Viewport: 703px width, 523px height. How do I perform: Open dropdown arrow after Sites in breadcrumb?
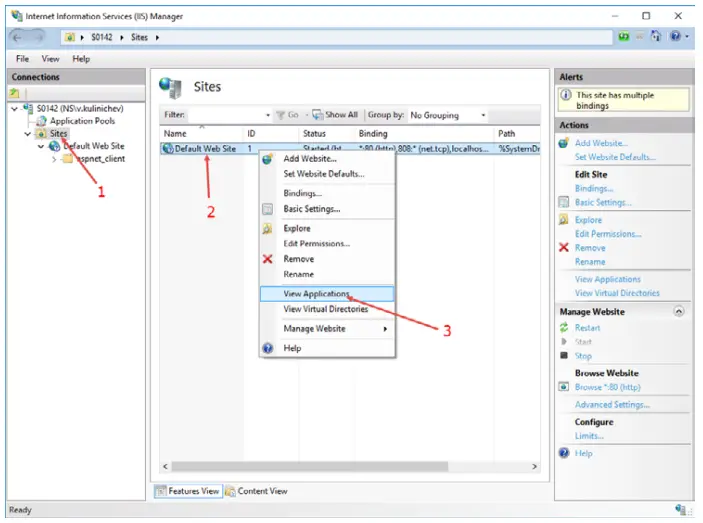click(157, 38)
